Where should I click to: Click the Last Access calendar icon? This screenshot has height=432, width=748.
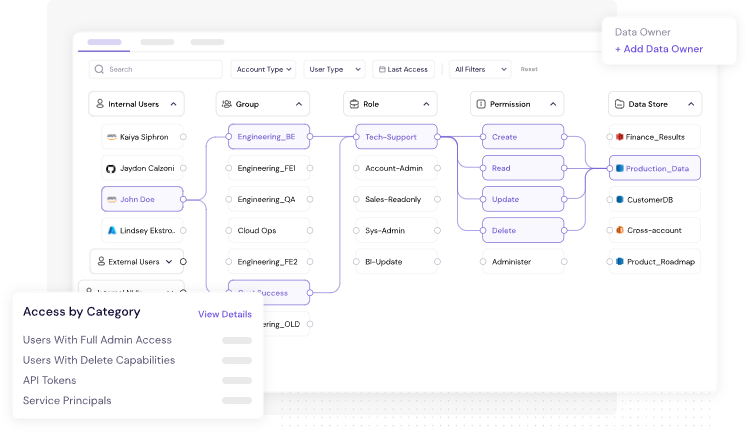click(x=382, y=69)
